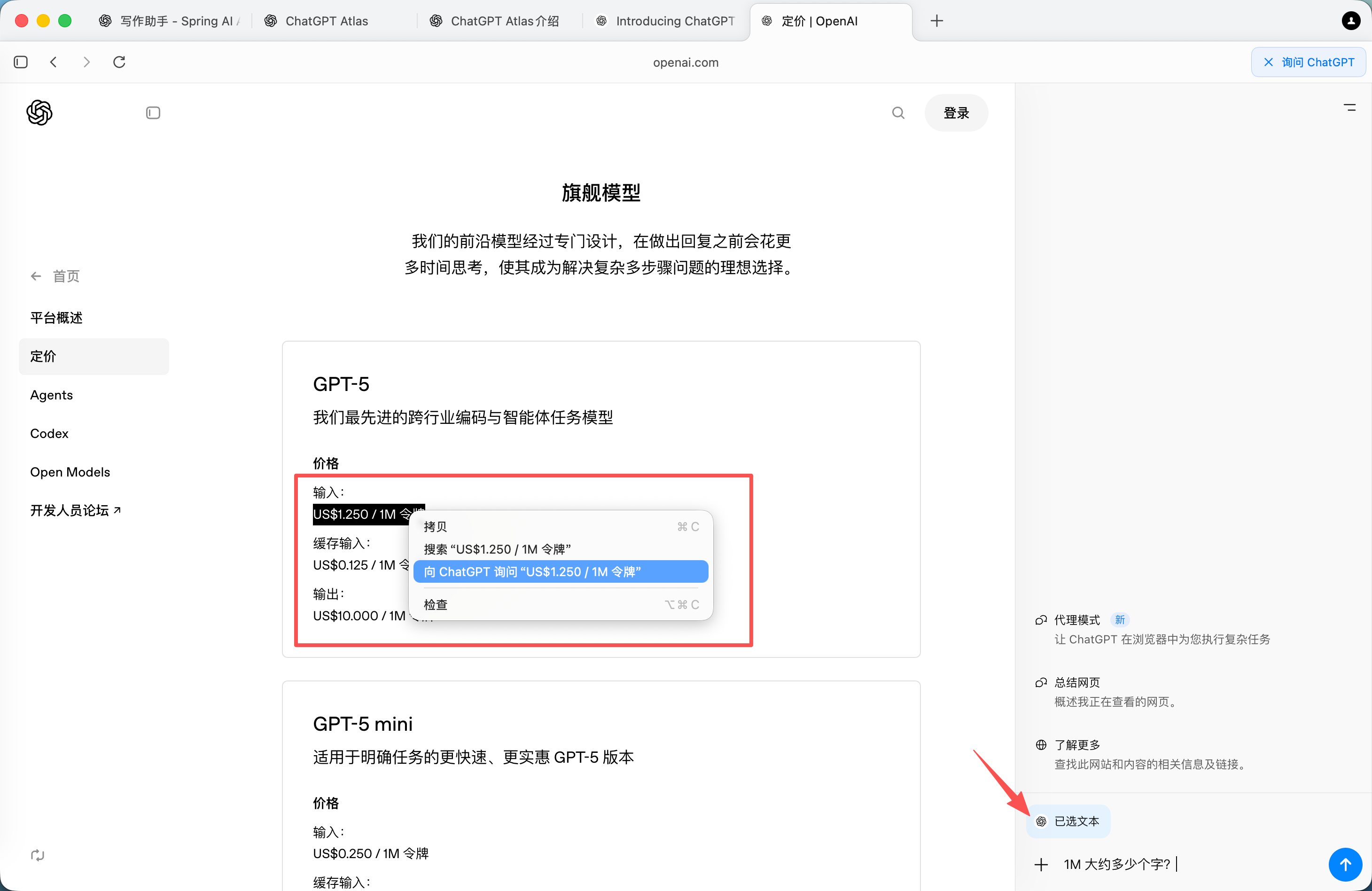Click the 登录 login button

click(955, 112)
